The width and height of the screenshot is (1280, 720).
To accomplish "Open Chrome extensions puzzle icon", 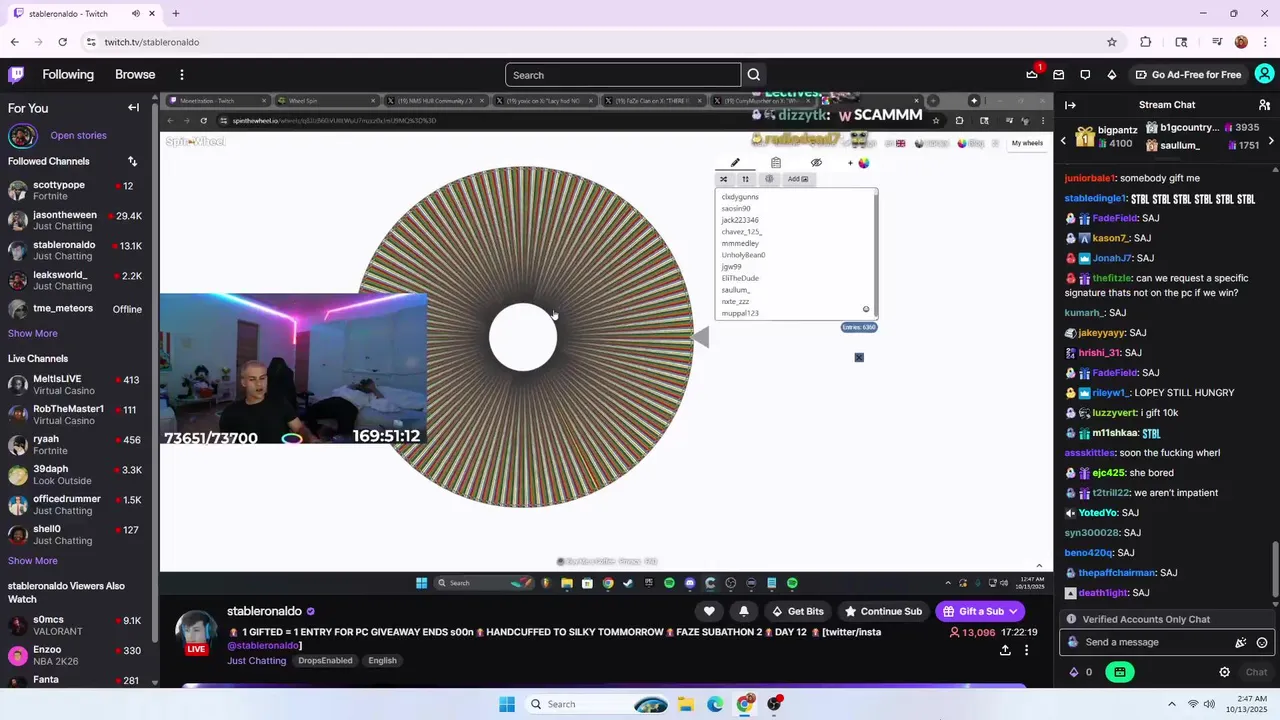I will [x=1146, y=42].
